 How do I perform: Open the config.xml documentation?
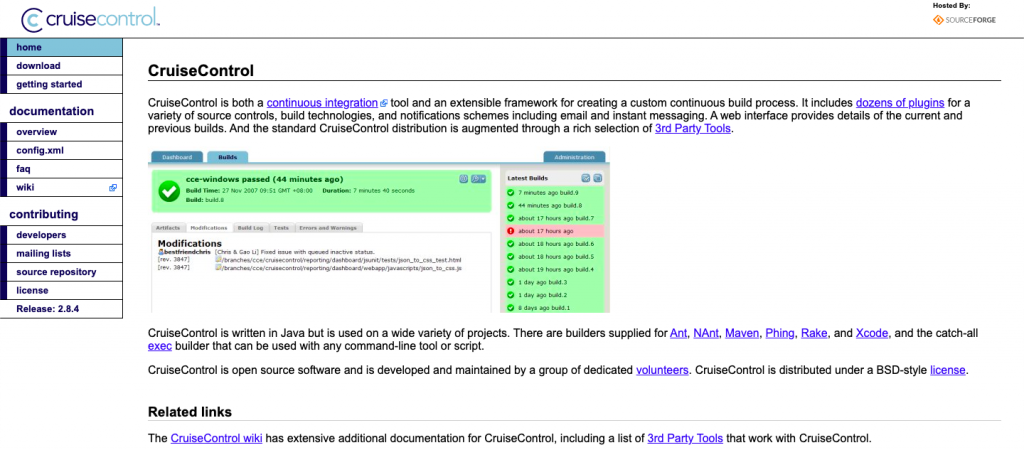[x=61, y=150]
